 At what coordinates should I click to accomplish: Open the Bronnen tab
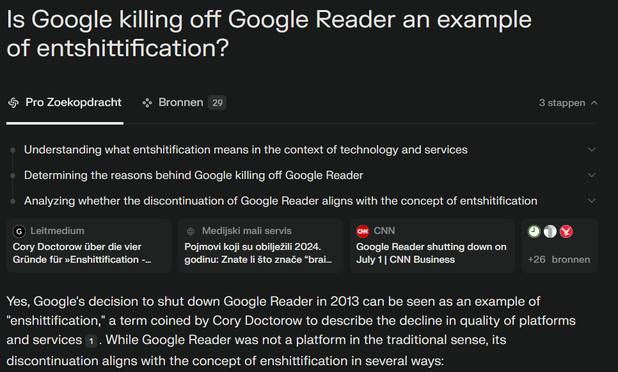coord(184,103)
